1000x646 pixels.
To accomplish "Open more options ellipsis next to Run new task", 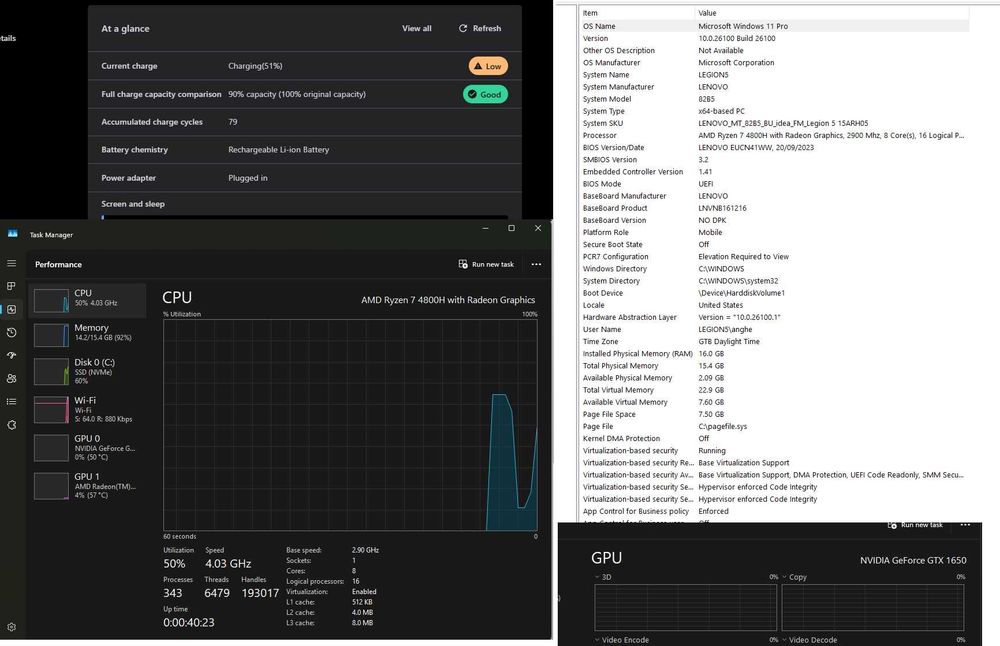I will click(536, 264).
